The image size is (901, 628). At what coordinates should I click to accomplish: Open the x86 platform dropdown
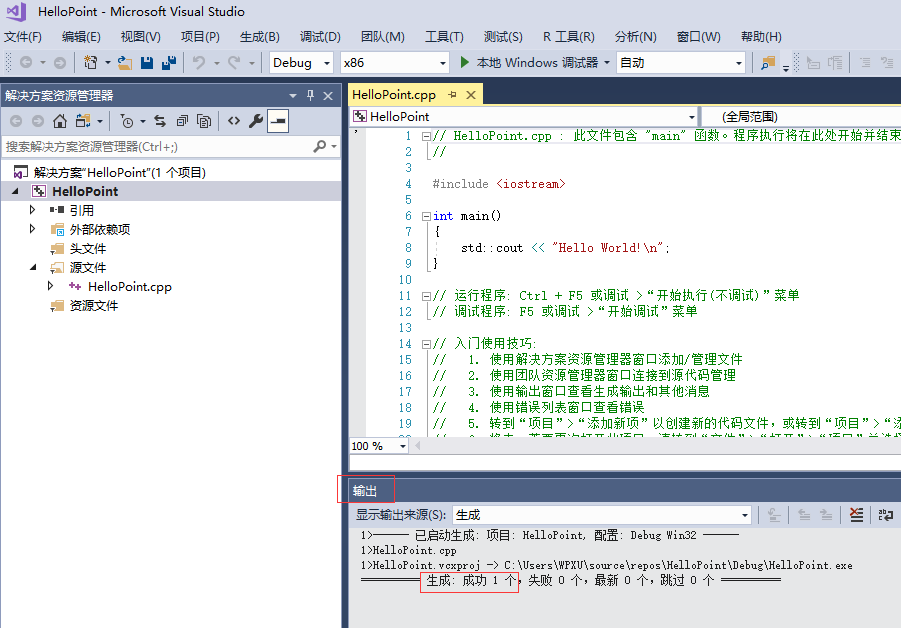tap(395, 63)
